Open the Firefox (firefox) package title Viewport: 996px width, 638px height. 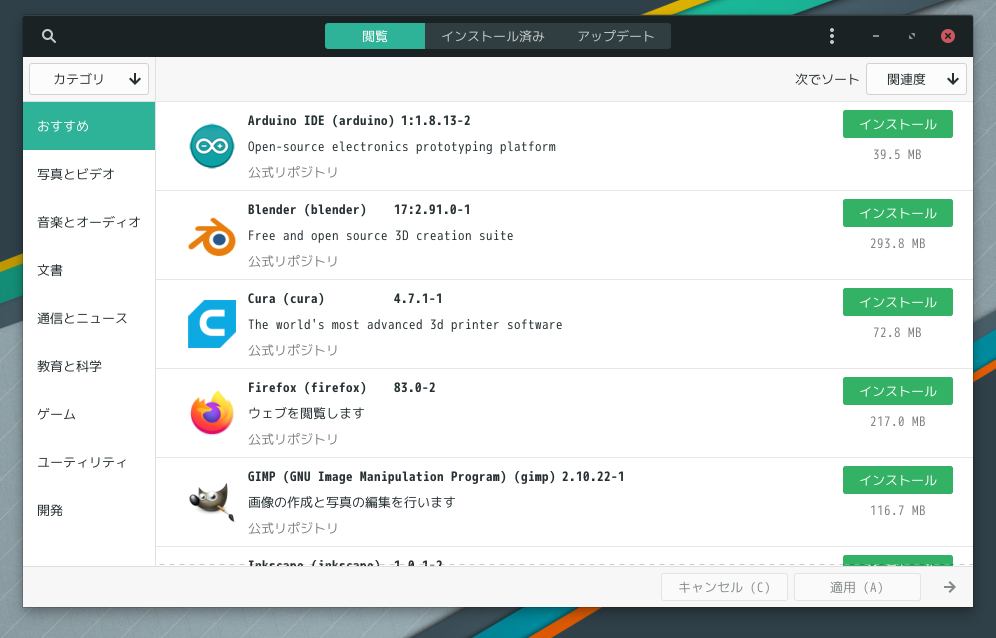click(x=307, y=388)
